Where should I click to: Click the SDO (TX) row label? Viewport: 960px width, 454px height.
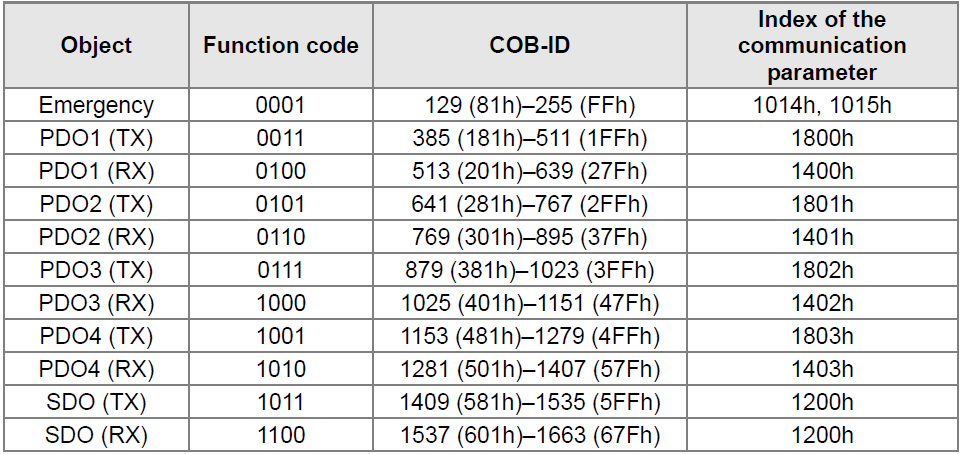(97, 403)
